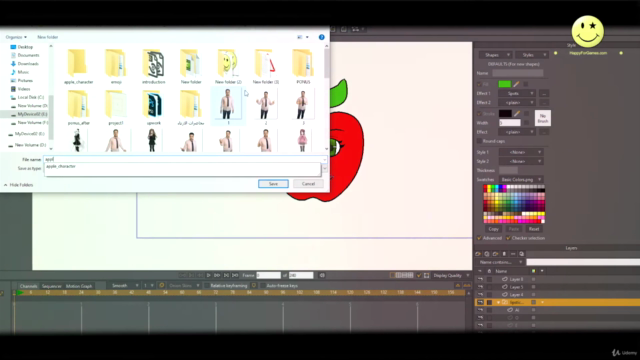The height and width of the screenshot is (360, 640).
Task: Click the black Stroke color swatch
Action: (x=504, y=113)
